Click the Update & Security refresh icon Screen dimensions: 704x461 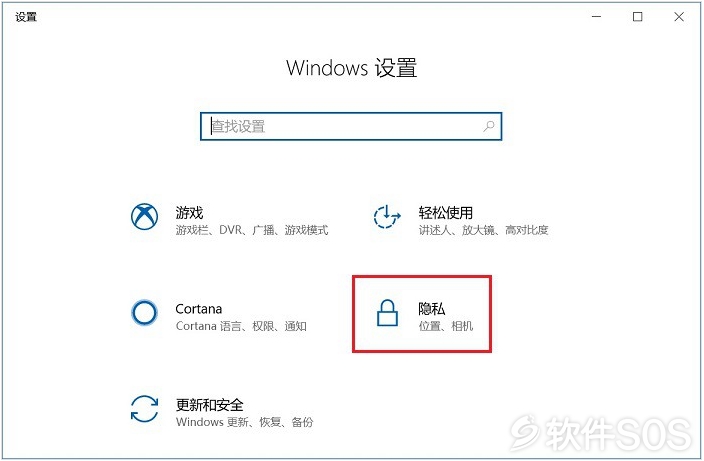(x=144, y=408)
